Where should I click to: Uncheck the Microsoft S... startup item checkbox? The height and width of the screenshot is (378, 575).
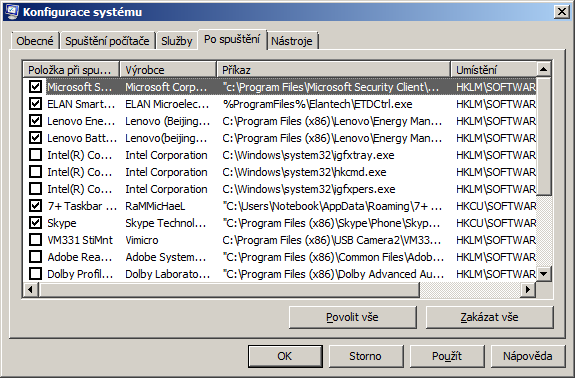pos(35,87)
